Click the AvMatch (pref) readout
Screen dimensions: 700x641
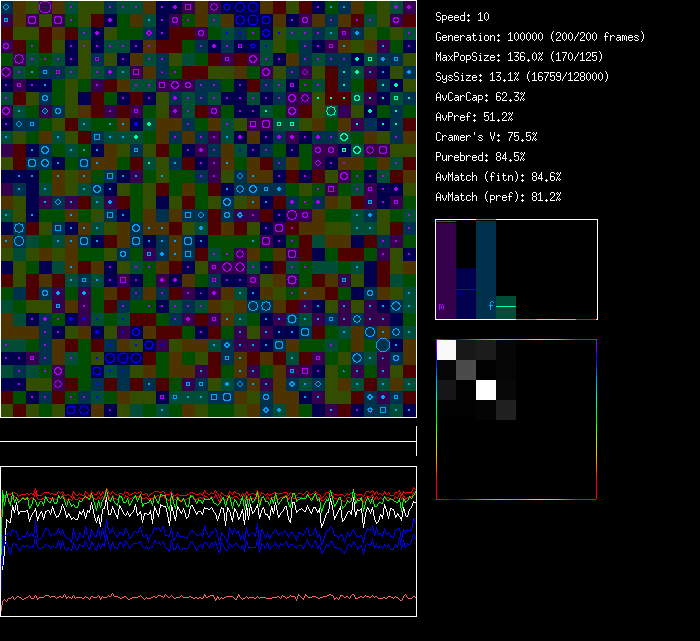(498, 197)
